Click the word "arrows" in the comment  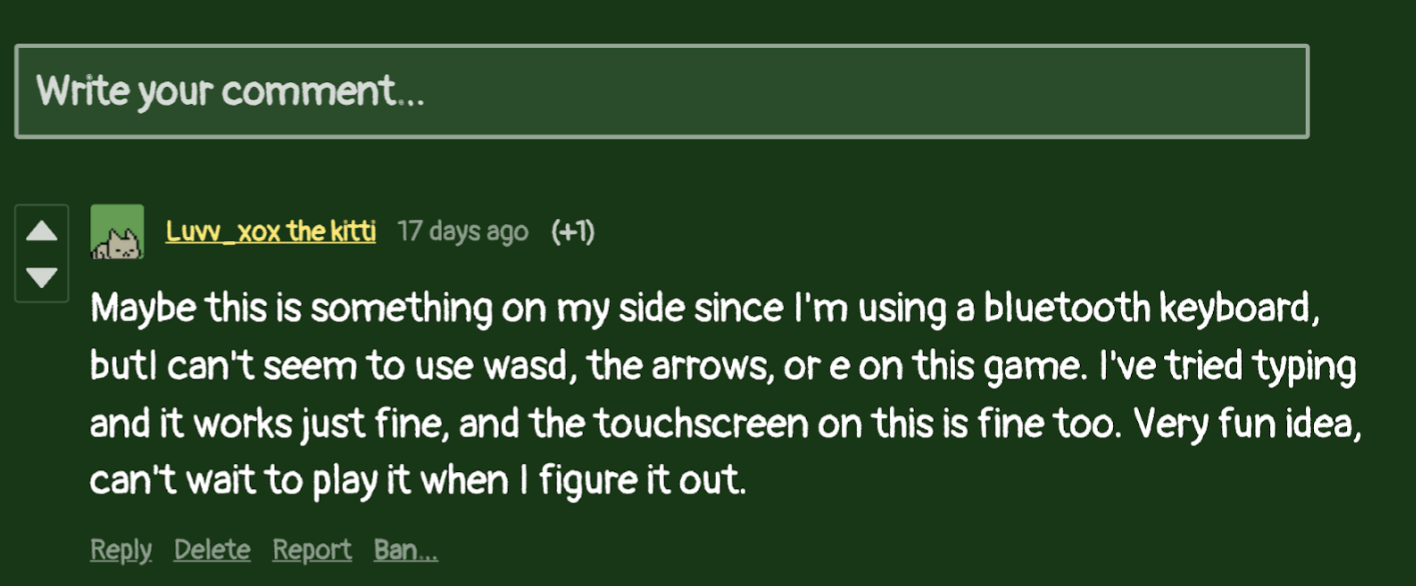coord(714,367)
